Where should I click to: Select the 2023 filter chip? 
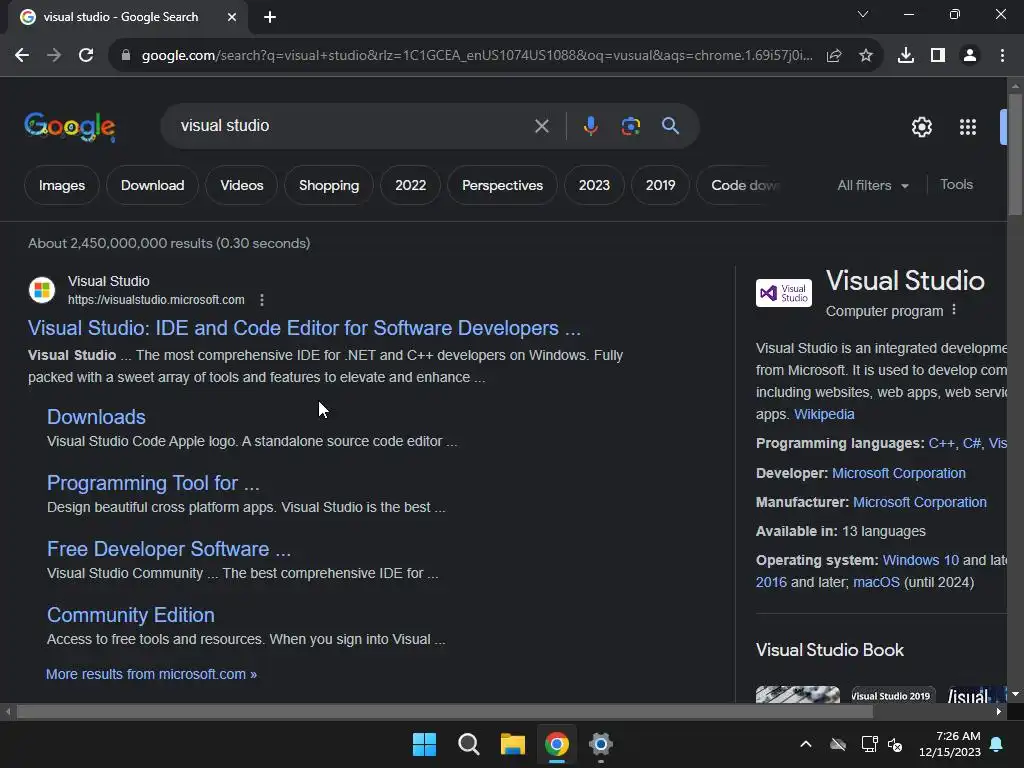[594, 185]
